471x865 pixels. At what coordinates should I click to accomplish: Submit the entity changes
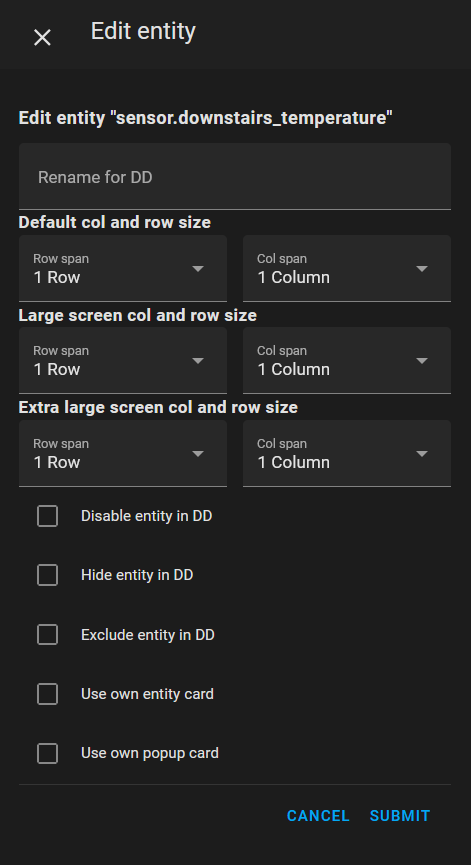(x=400, y=816)
